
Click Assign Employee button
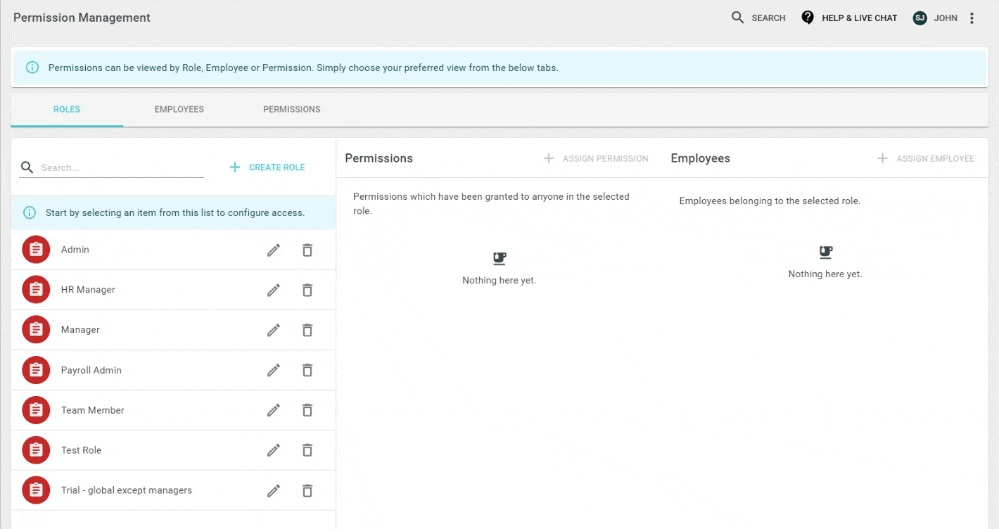point(926,158)
